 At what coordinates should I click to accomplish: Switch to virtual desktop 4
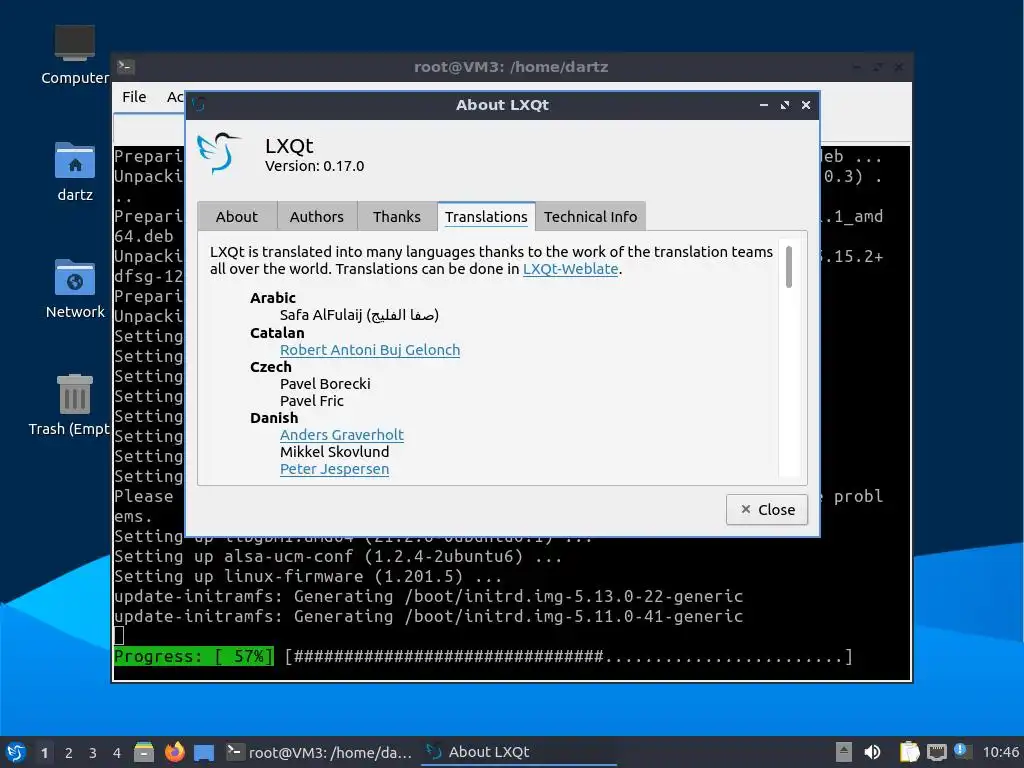[x=117, y=753]
